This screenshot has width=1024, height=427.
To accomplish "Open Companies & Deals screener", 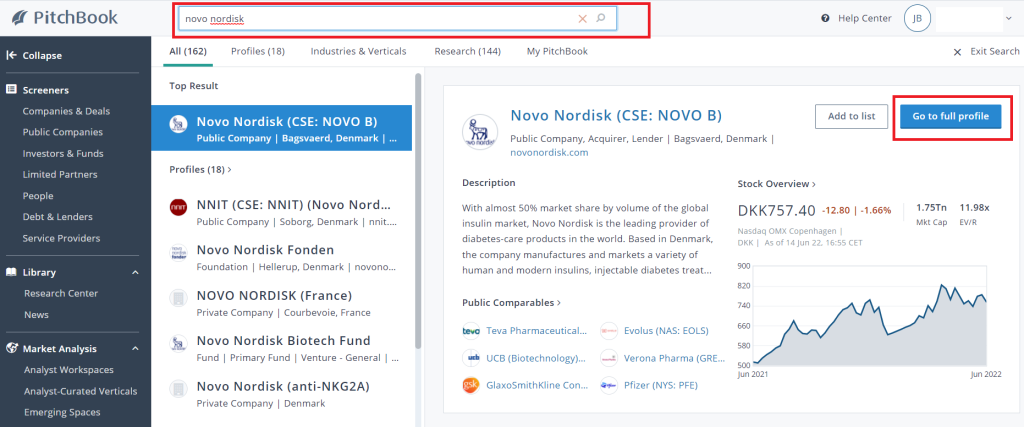I will 67,111.
